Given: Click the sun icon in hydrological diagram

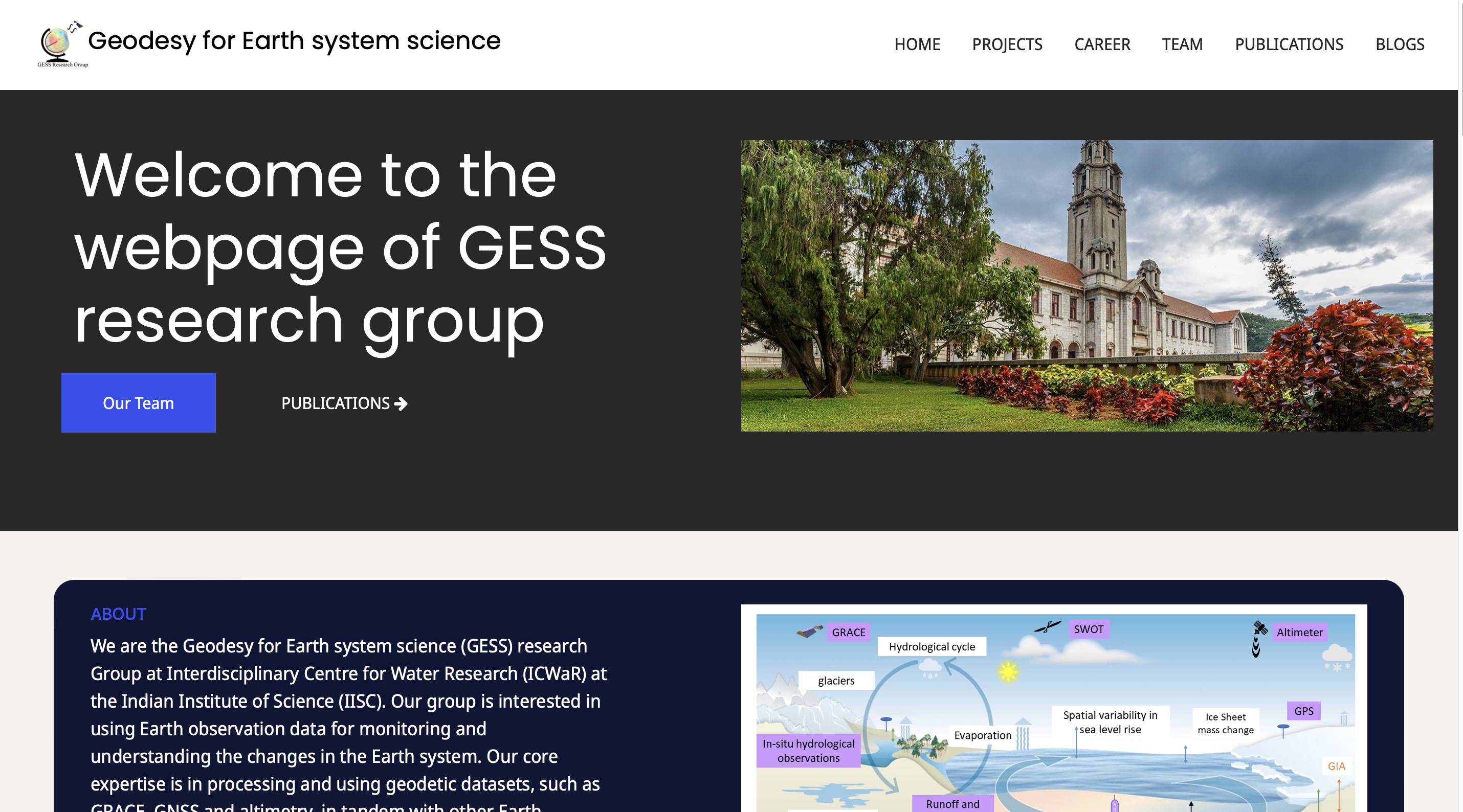Looking at the screenshot, I should (1008, 672).
